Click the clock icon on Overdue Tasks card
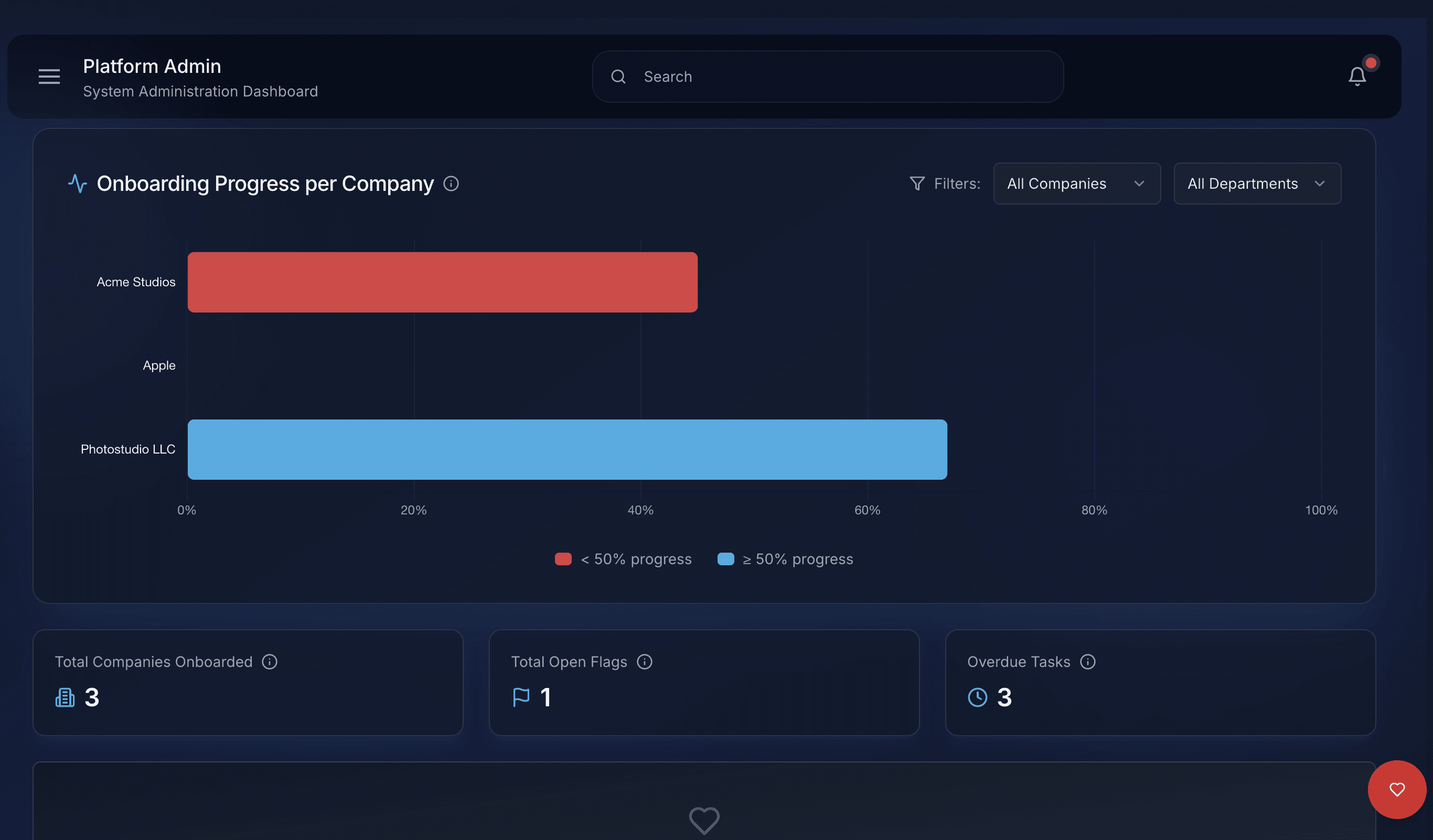 (x=978, y=697)
